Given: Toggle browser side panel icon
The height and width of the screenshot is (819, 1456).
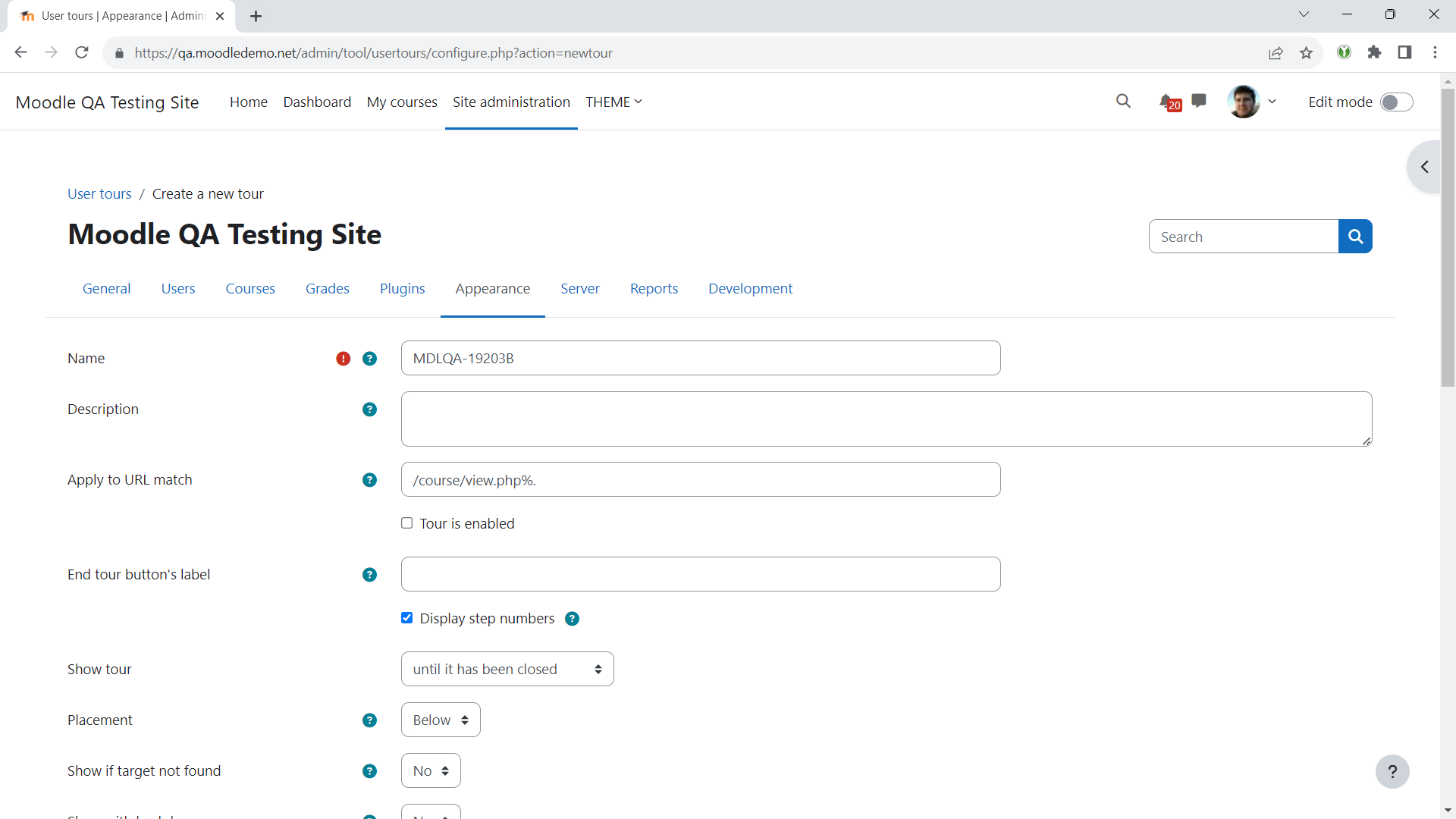Looking at the screenshot, I should coord(1404,52).
